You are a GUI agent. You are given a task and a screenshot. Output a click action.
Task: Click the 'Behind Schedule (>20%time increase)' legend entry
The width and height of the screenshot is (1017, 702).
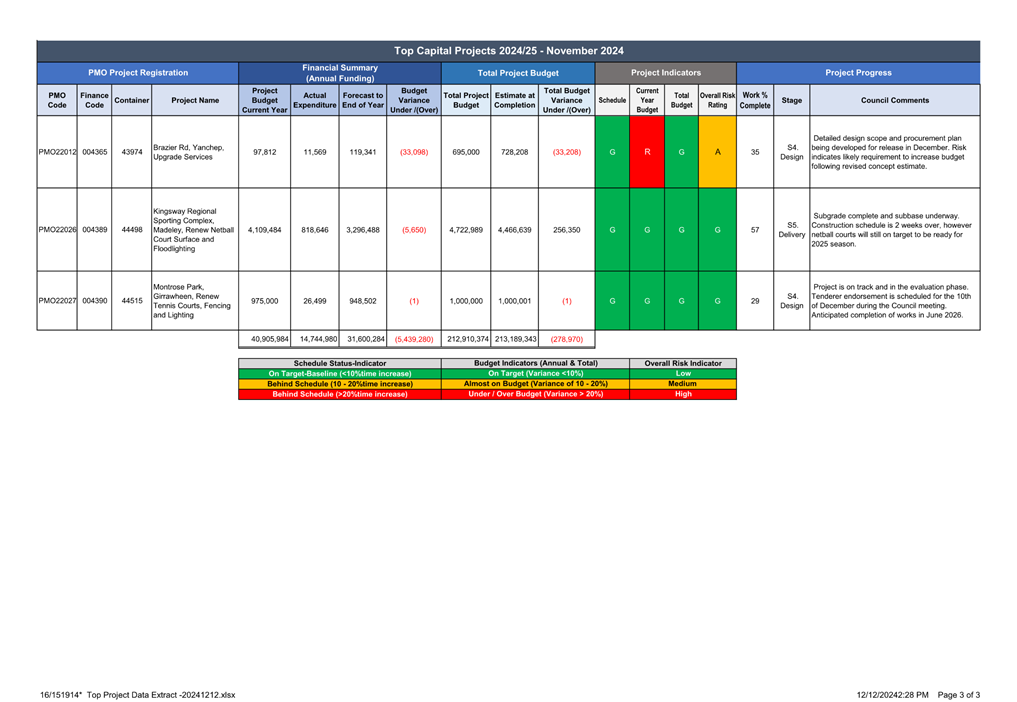click(339, 394)
